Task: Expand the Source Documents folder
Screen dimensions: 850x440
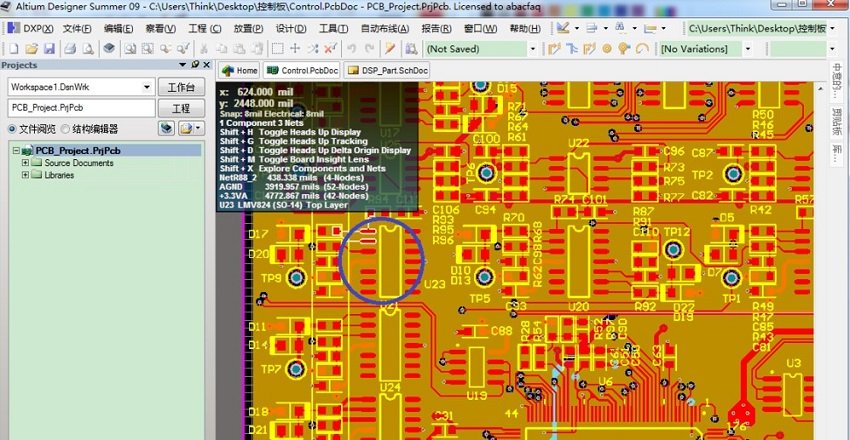Action: (x=25, y=163)
